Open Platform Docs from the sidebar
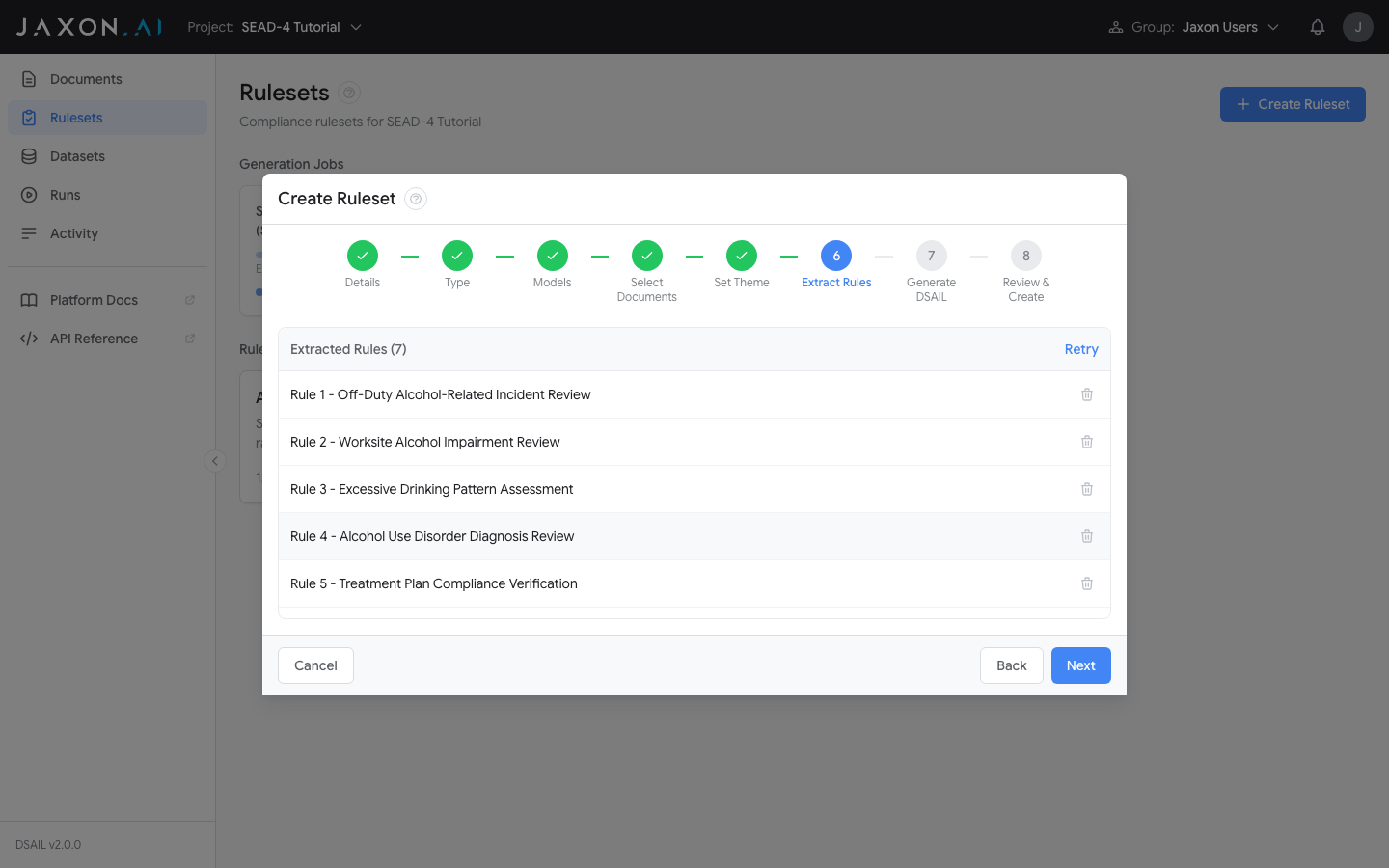The width and height of the screenshot is (1389, 868). coord(31,300)
